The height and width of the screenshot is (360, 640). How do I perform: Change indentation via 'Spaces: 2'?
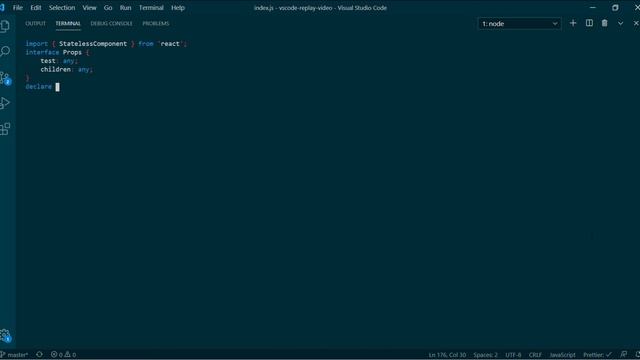coord(485,355)
